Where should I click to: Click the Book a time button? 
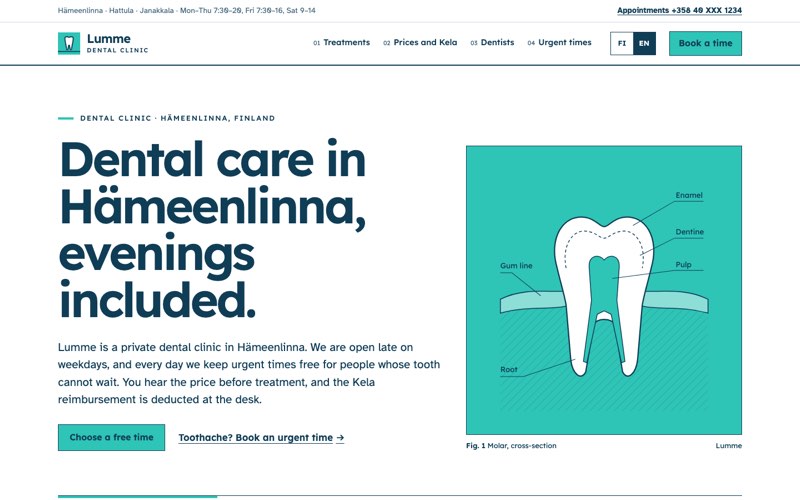pos(705,43)
